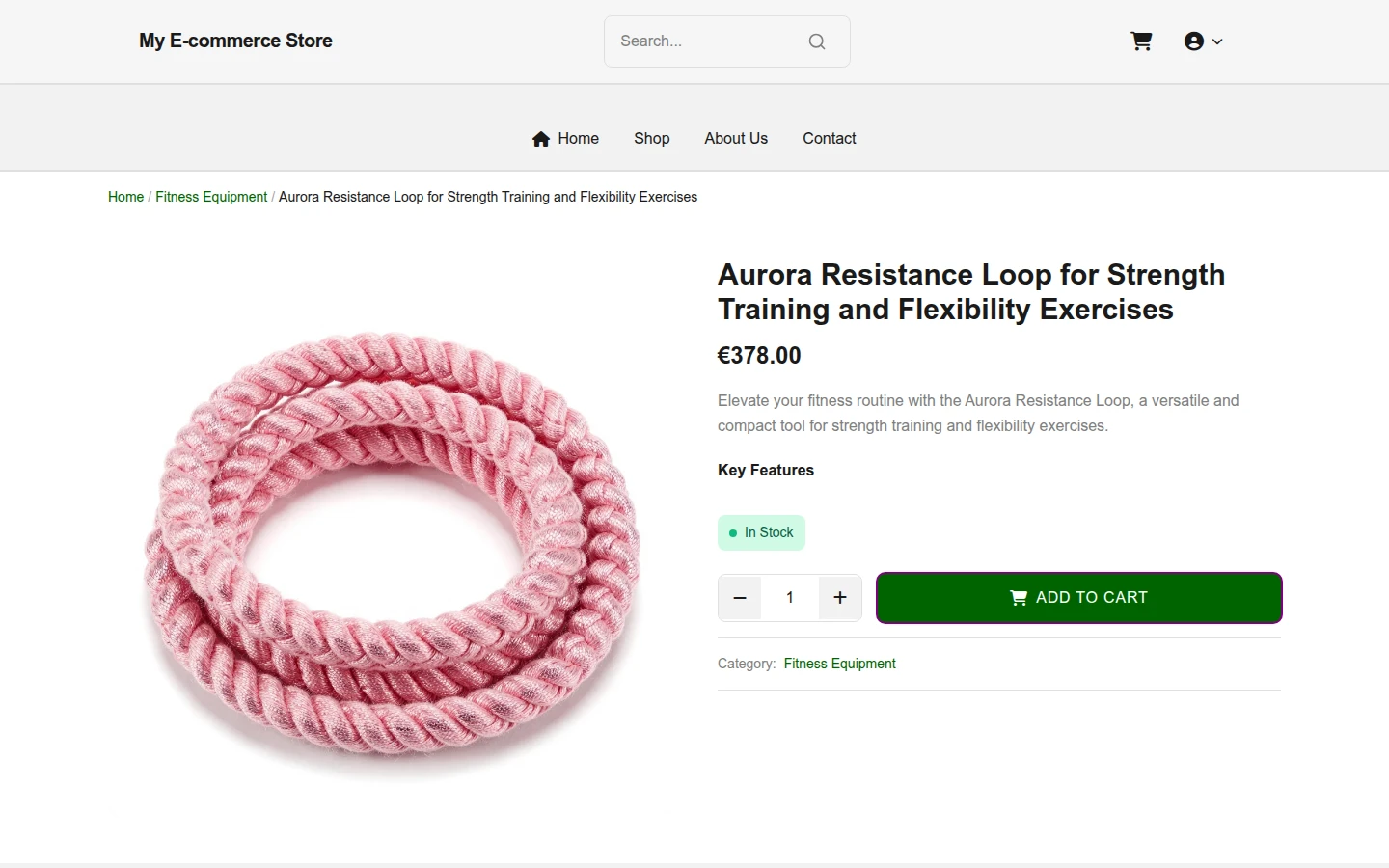1389x868 pixels.
Task: Click the My E-commerce Store logo
Action: coord(235,41)
